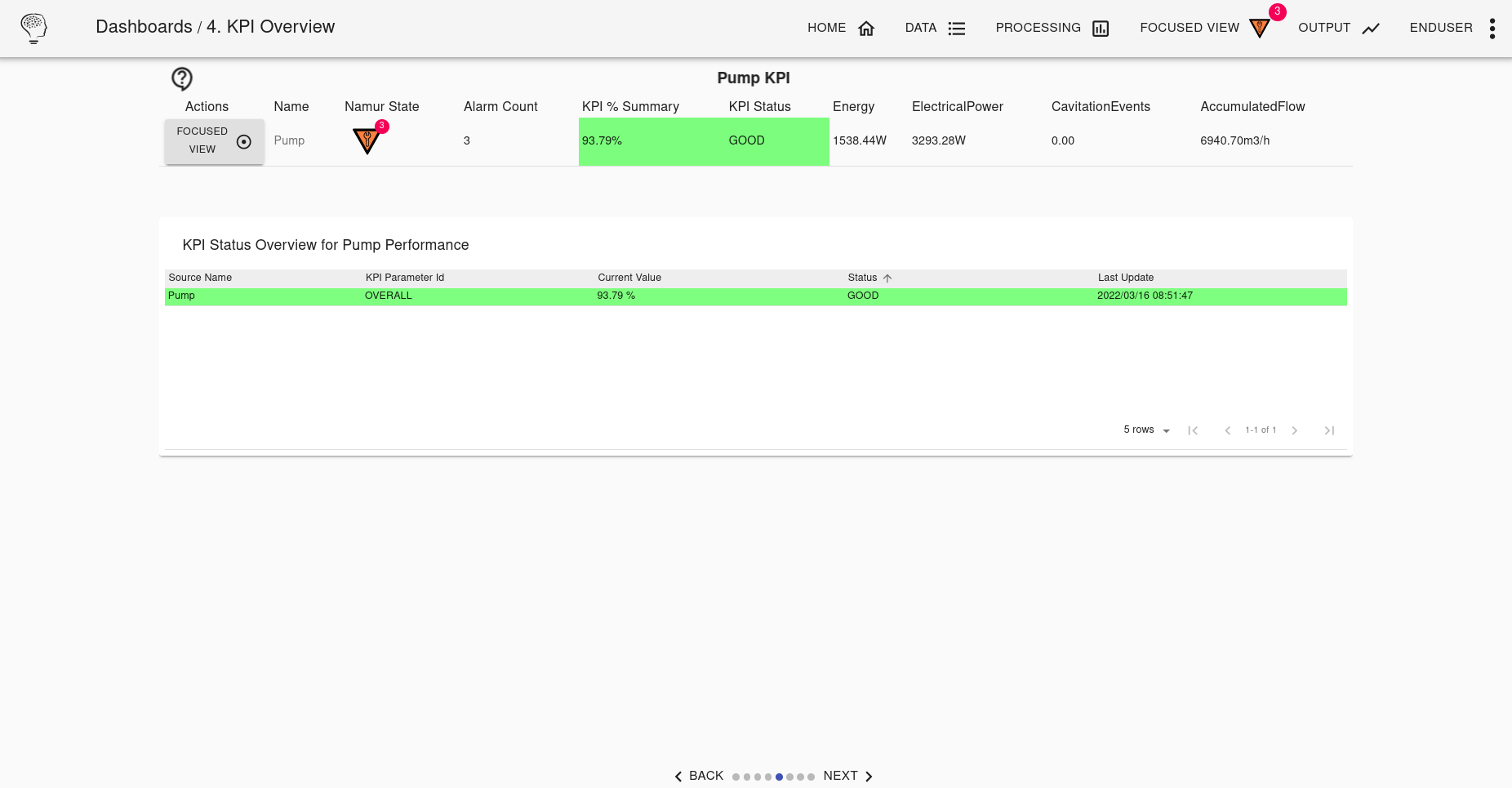Click the right chevron beside NEXT
This screenshot has height=788, width=1512.
tap(869, 777)
